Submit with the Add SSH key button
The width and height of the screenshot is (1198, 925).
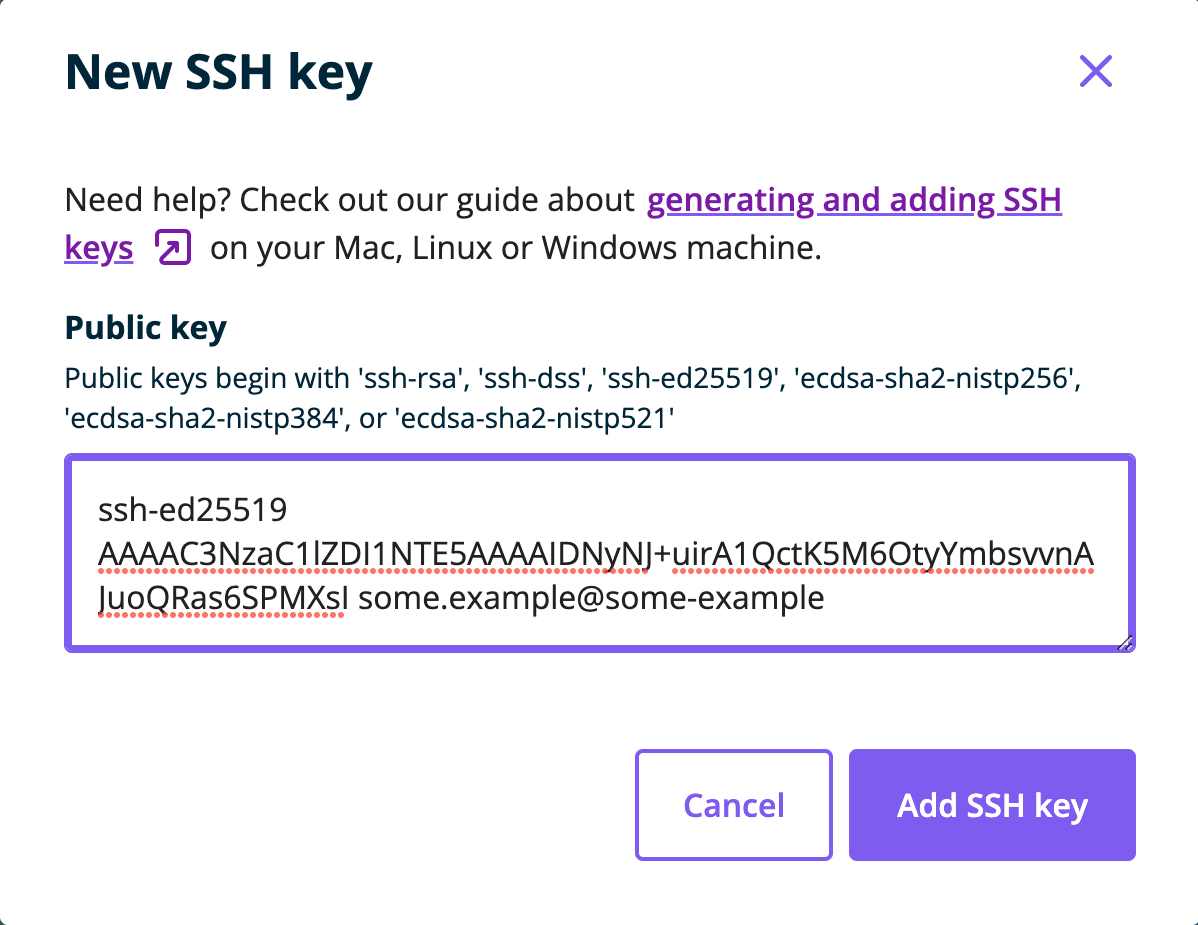click(991, 805)
